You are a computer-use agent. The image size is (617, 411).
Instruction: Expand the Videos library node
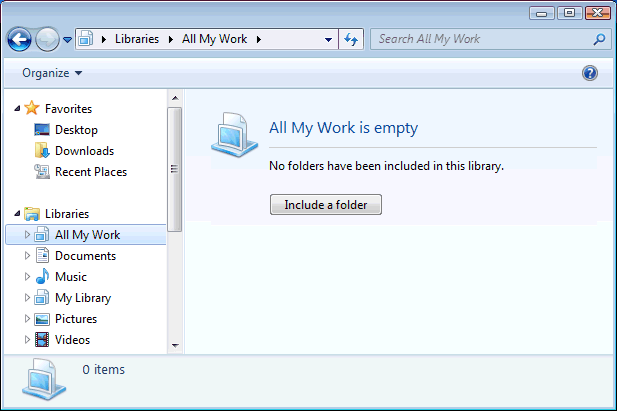tap(27, 339)
